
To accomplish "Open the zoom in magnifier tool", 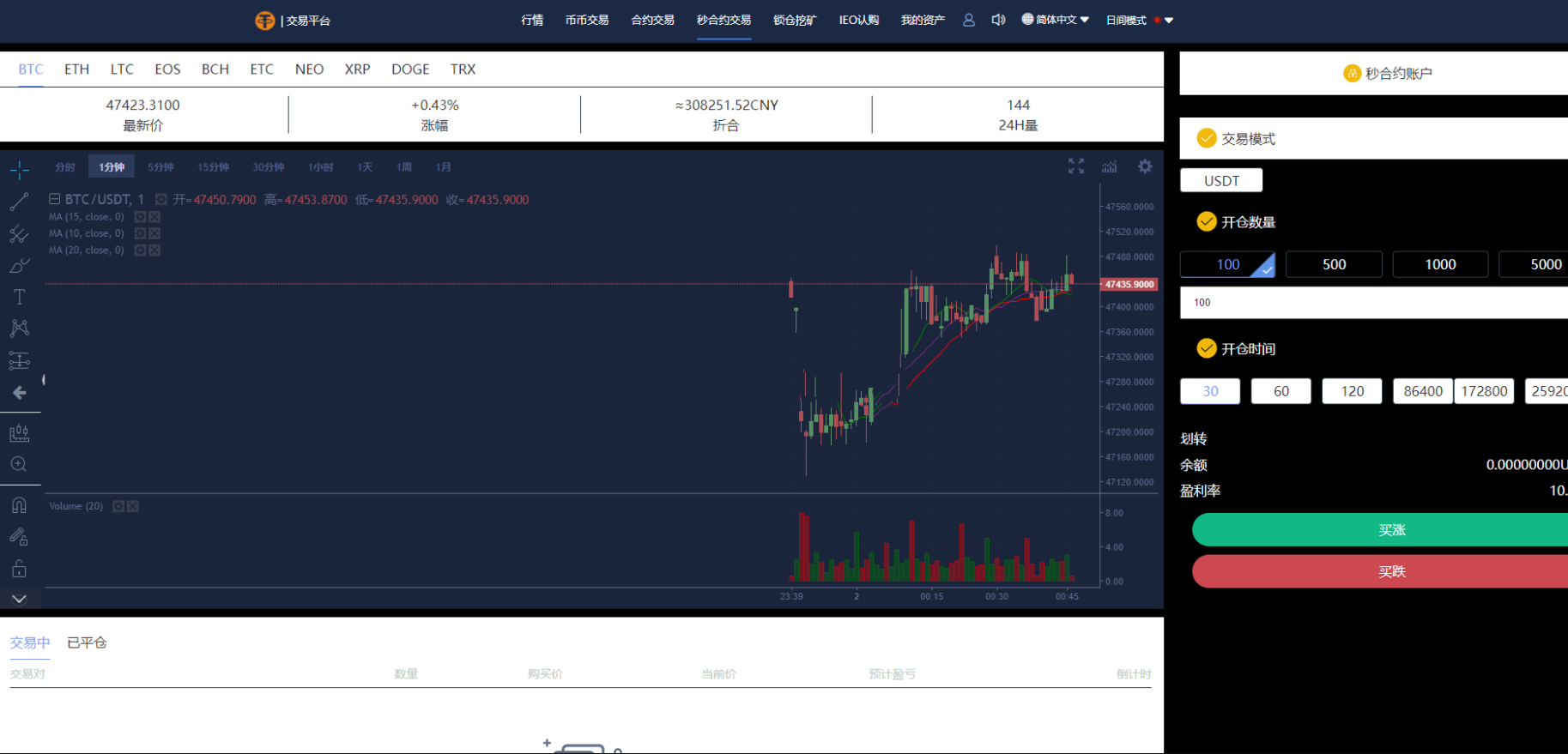I will (x=19, y=464).
